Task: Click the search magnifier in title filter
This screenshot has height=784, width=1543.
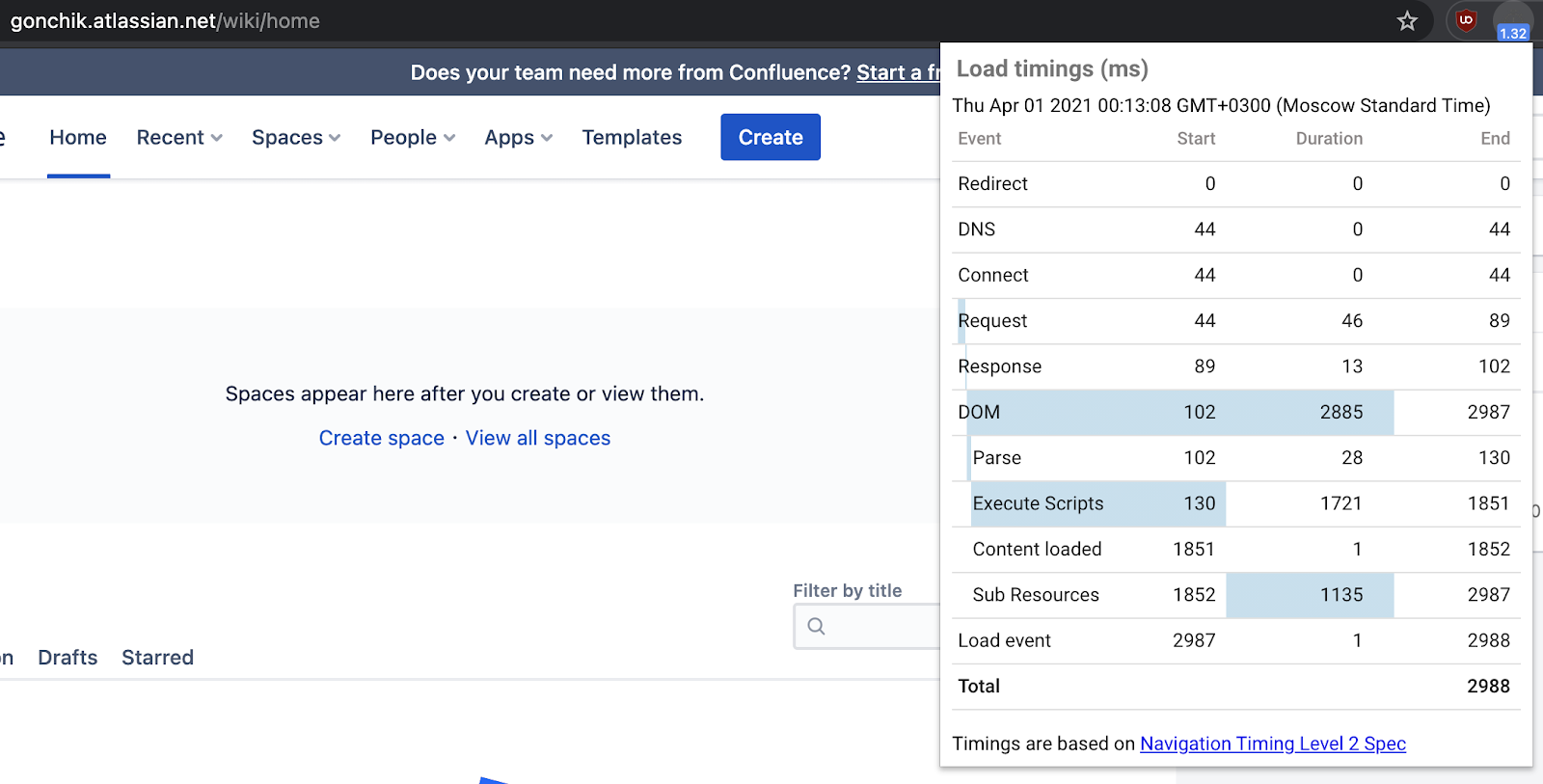Action: pos(816,627)
